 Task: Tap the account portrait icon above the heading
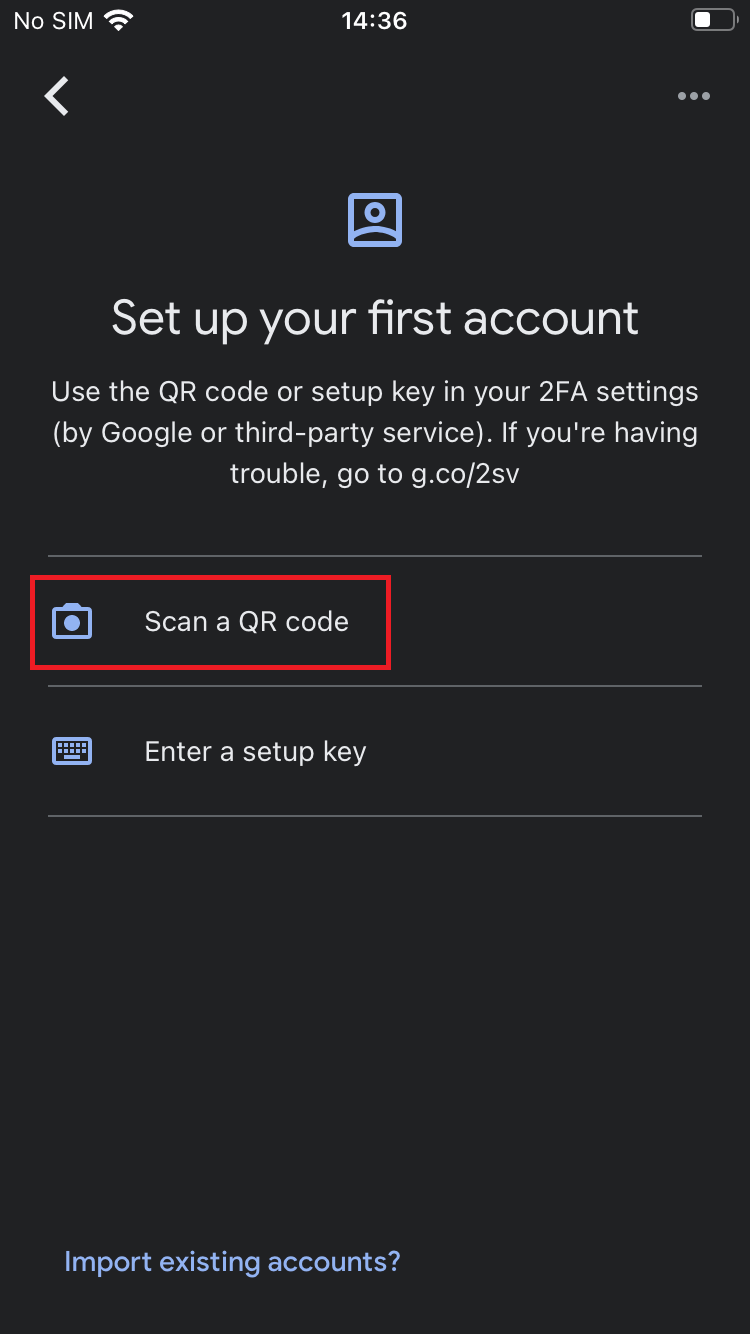(375, 220)
